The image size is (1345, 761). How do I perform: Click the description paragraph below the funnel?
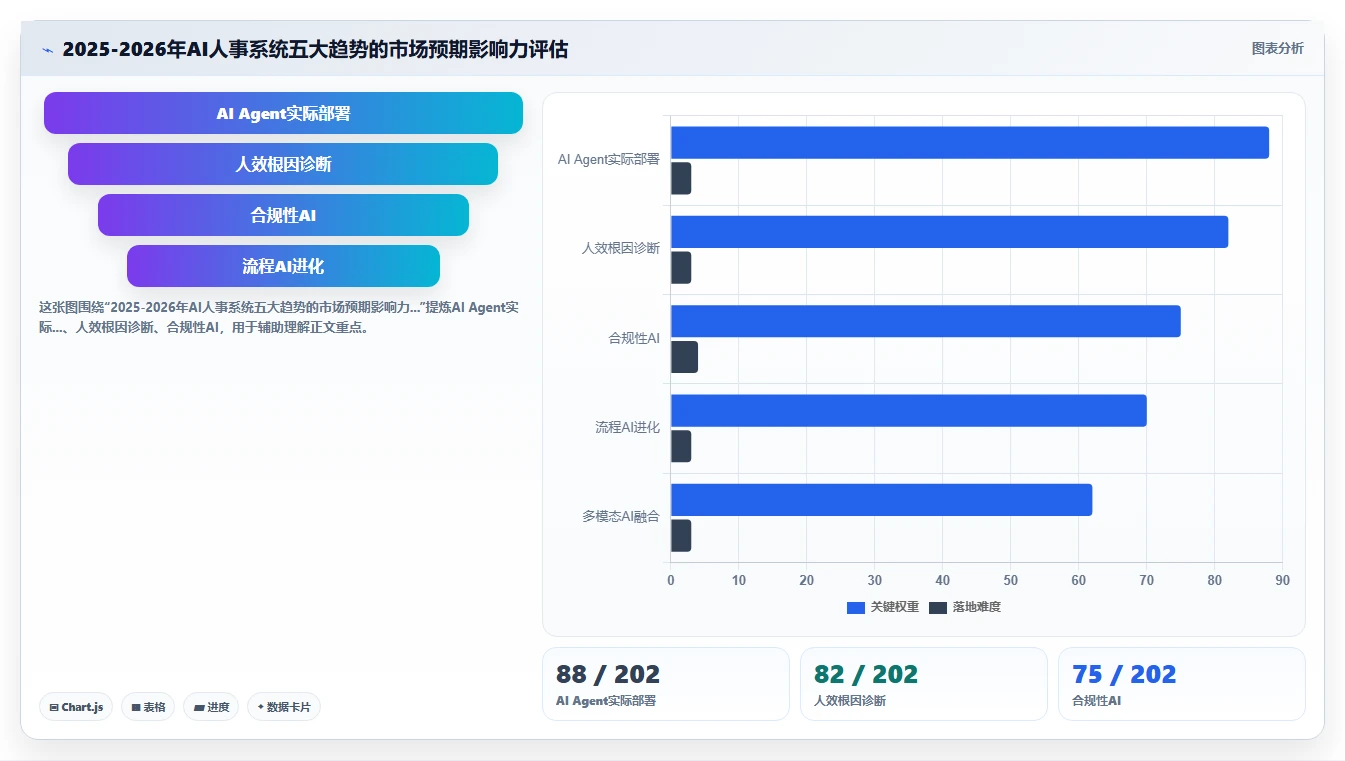[x=279, y=317]
